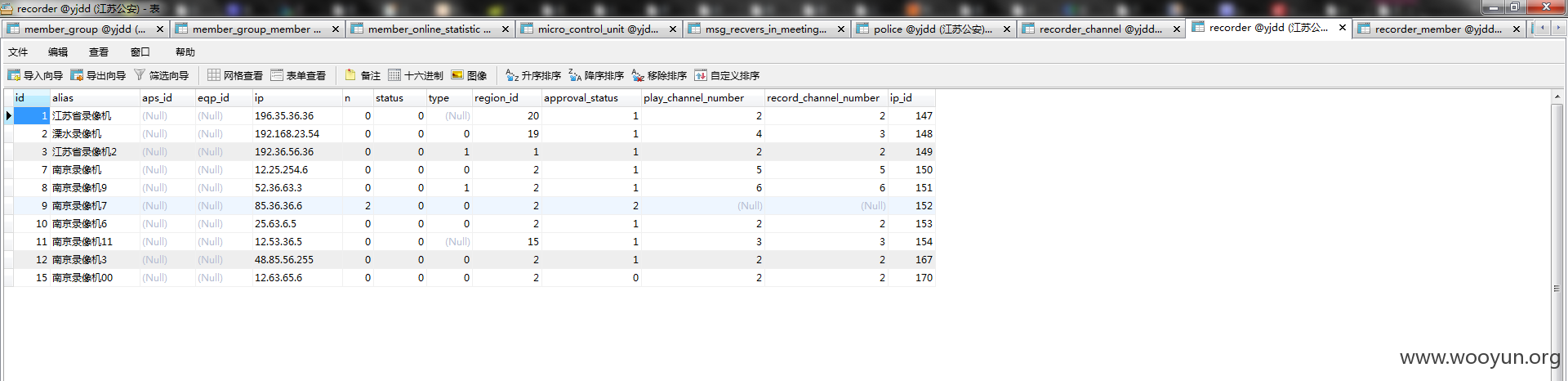This screenshot has width=1568, height=381.
Task: Open the 查看 menu
Action: [99, 52]
